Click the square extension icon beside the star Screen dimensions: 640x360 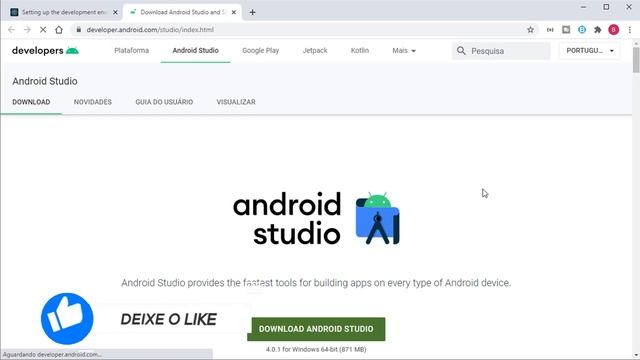566,30
